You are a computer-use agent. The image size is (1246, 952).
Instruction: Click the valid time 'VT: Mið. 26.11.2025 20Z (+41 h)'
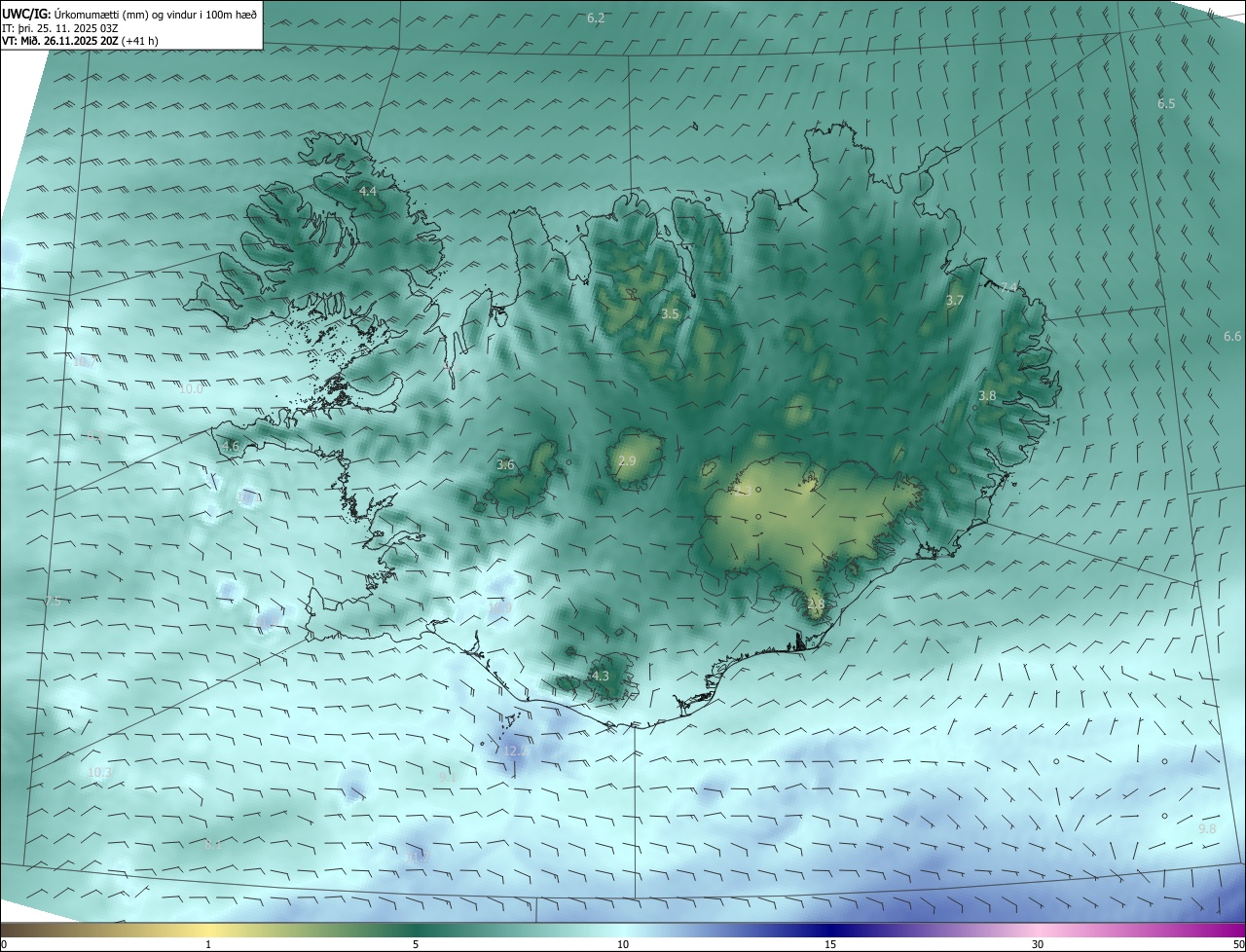(x=80, y=41)
